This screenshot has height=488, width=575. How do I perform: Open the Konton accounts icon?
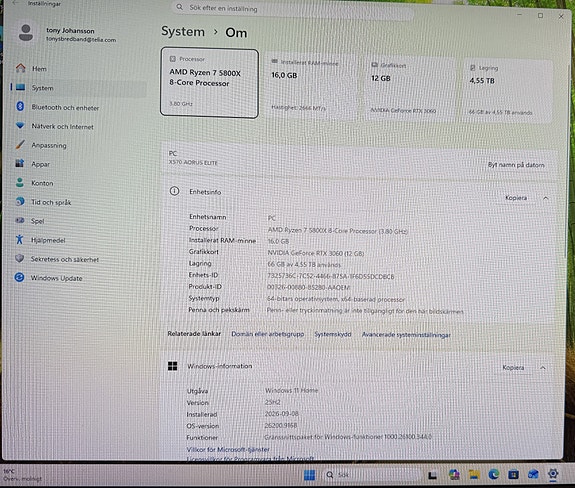pos(20,183)
